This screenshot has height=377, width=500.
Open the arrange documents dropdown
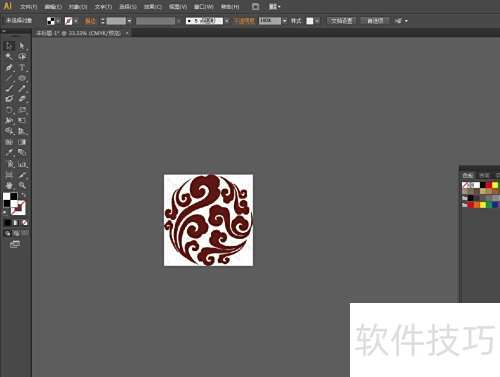[x=275, y=7]
